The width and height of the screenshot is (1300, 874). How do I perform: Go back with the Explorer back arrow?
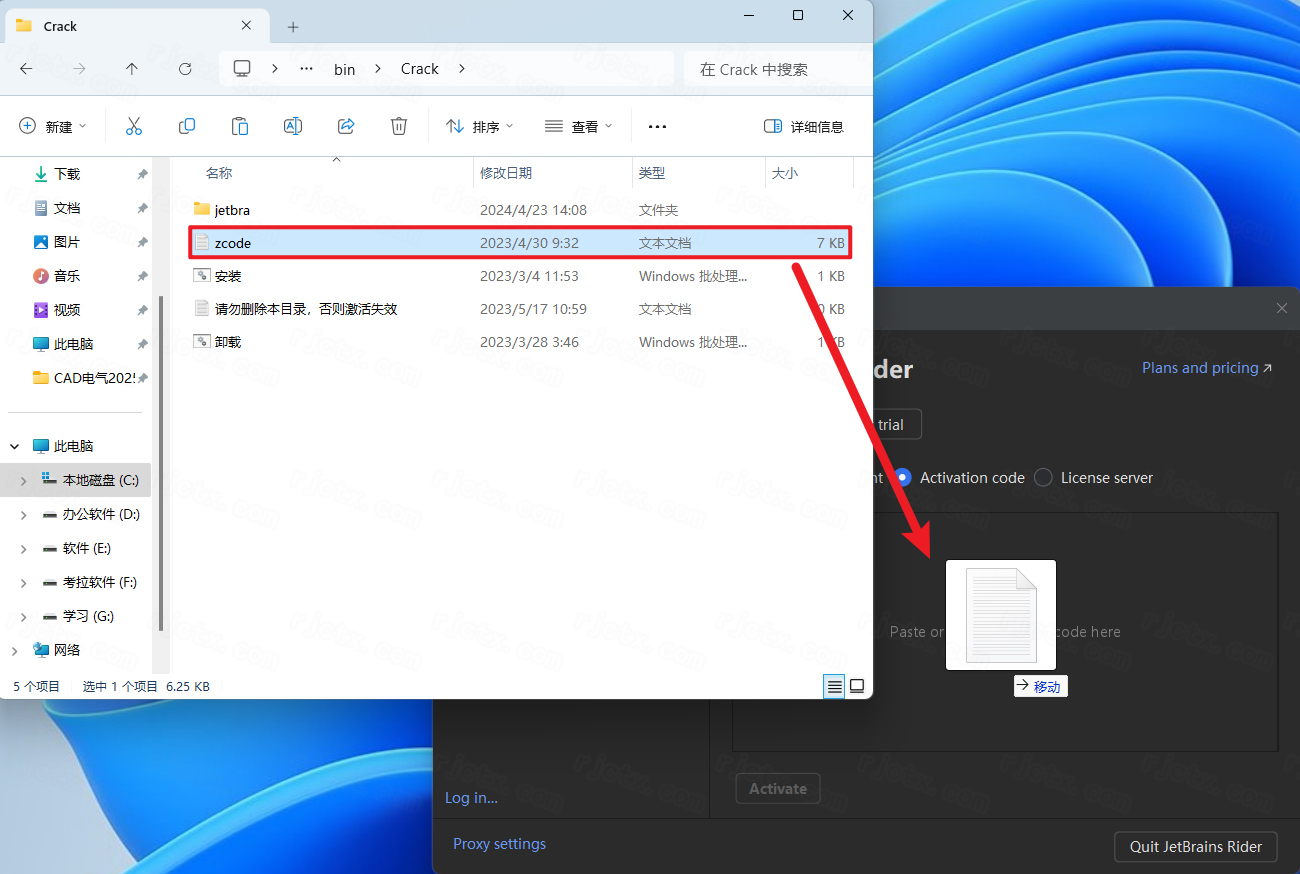(27, 69)
